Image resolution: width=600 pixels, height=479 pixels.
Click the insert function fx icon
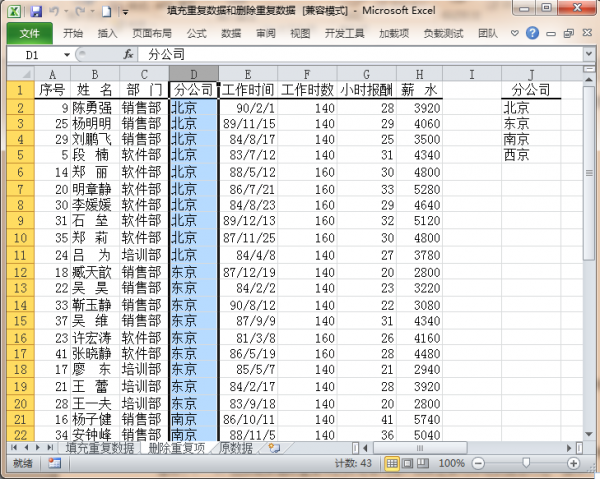tap(128, 54)
